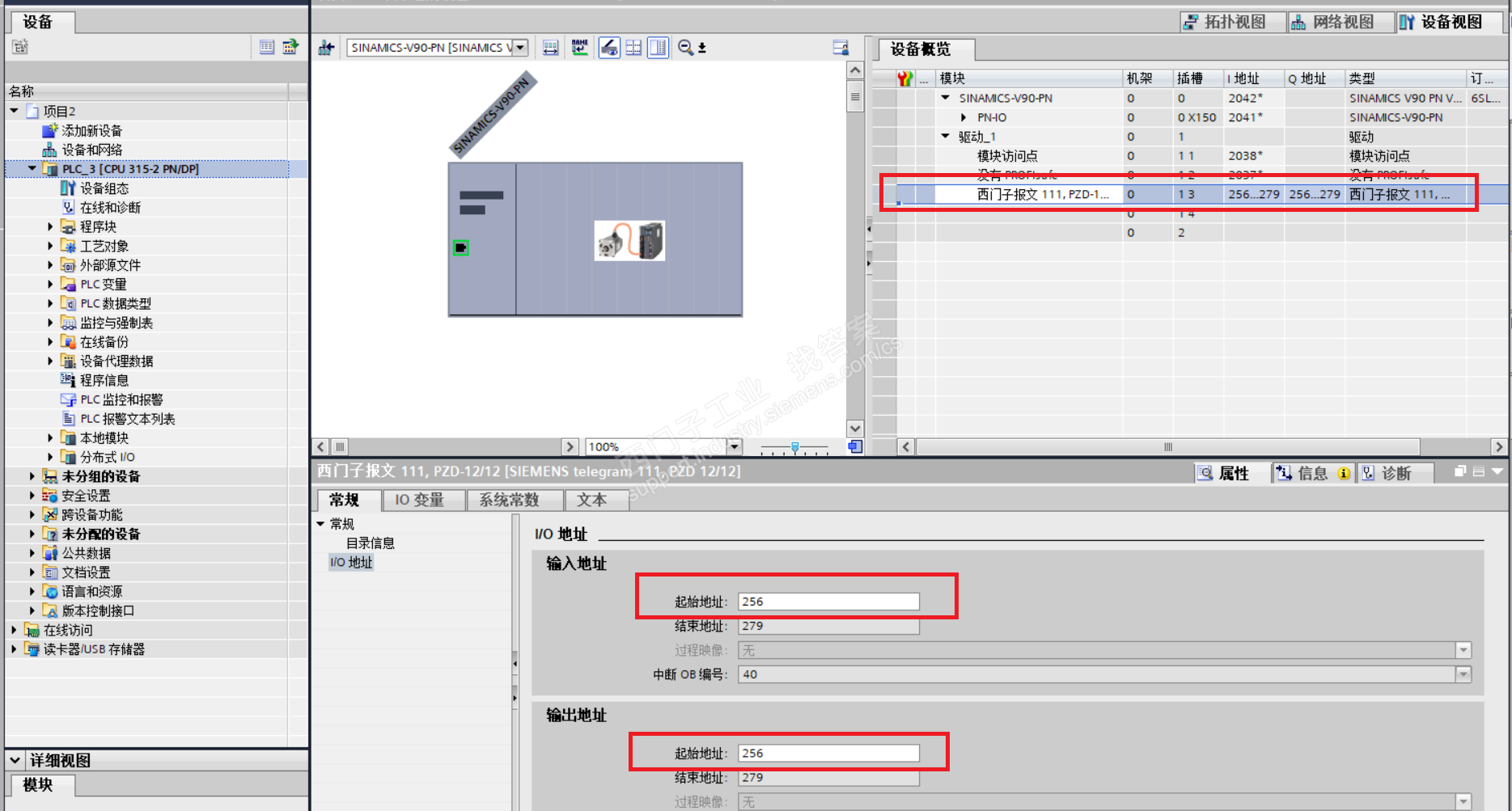The height and width of the screenshot is (811, 1512).
Task: Expand the PN-IO row in device overview
Action: [964, 117]
